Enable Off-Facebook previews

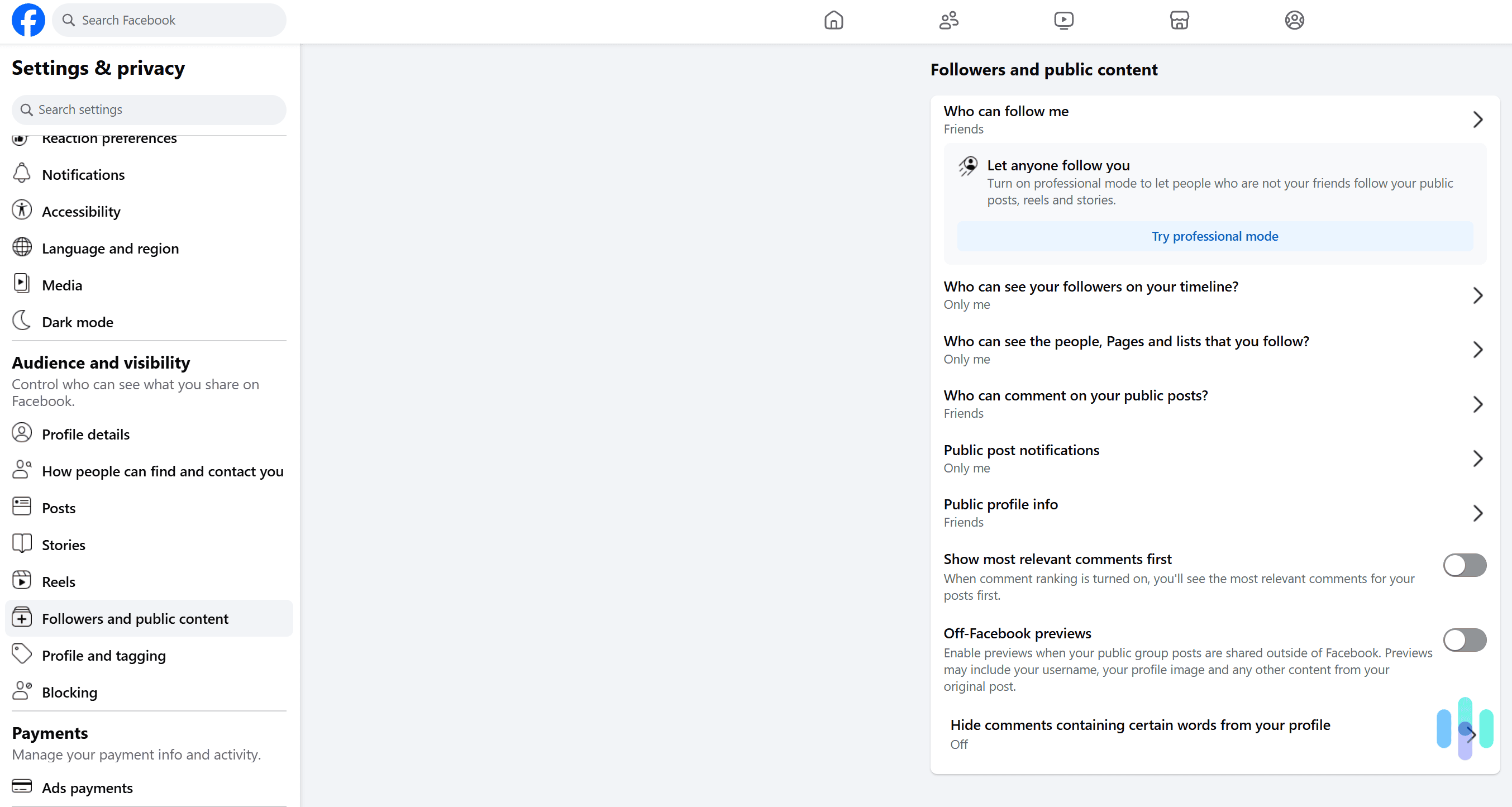(1465, 641)
